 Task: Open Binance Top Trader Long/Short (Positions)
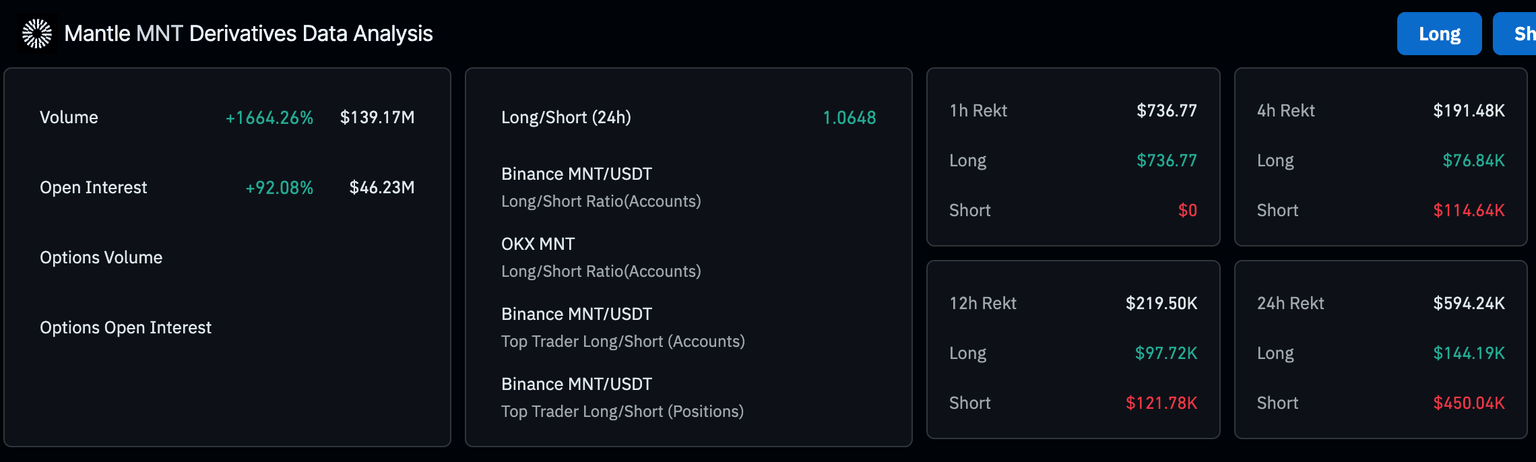pyautogui.click(x=622, y=397)
